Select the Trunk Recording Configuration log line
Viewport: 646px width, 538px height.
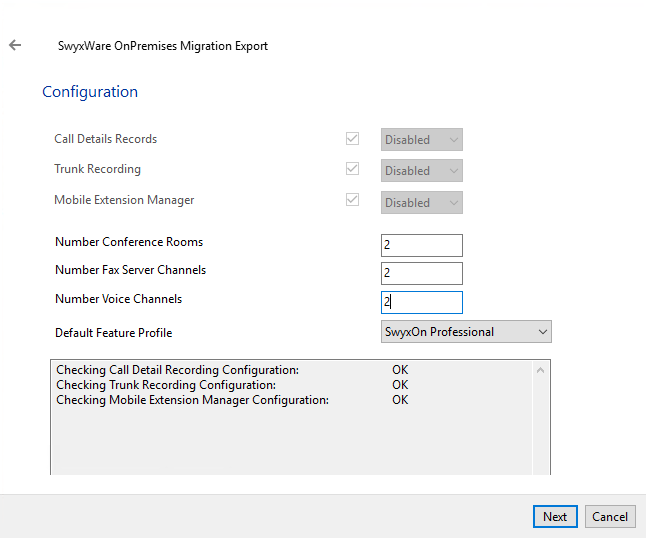tap(166, 385)
